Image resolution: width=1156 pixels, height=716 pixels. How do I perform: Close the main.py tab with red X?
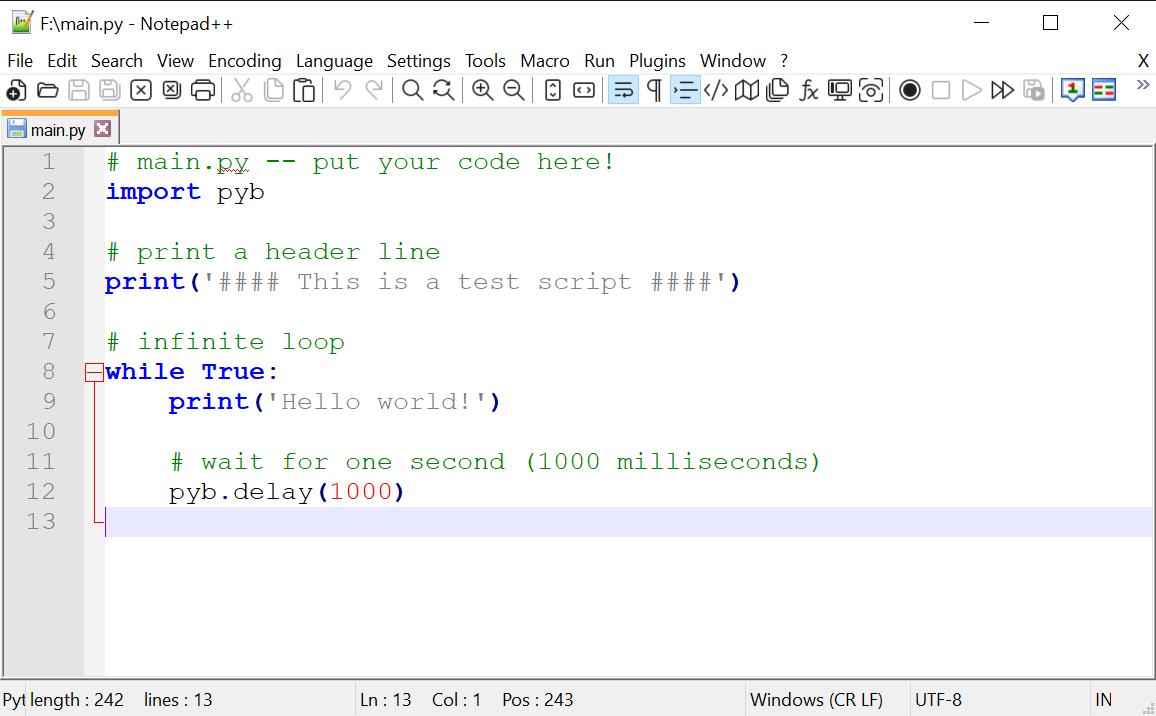[102, 129]
